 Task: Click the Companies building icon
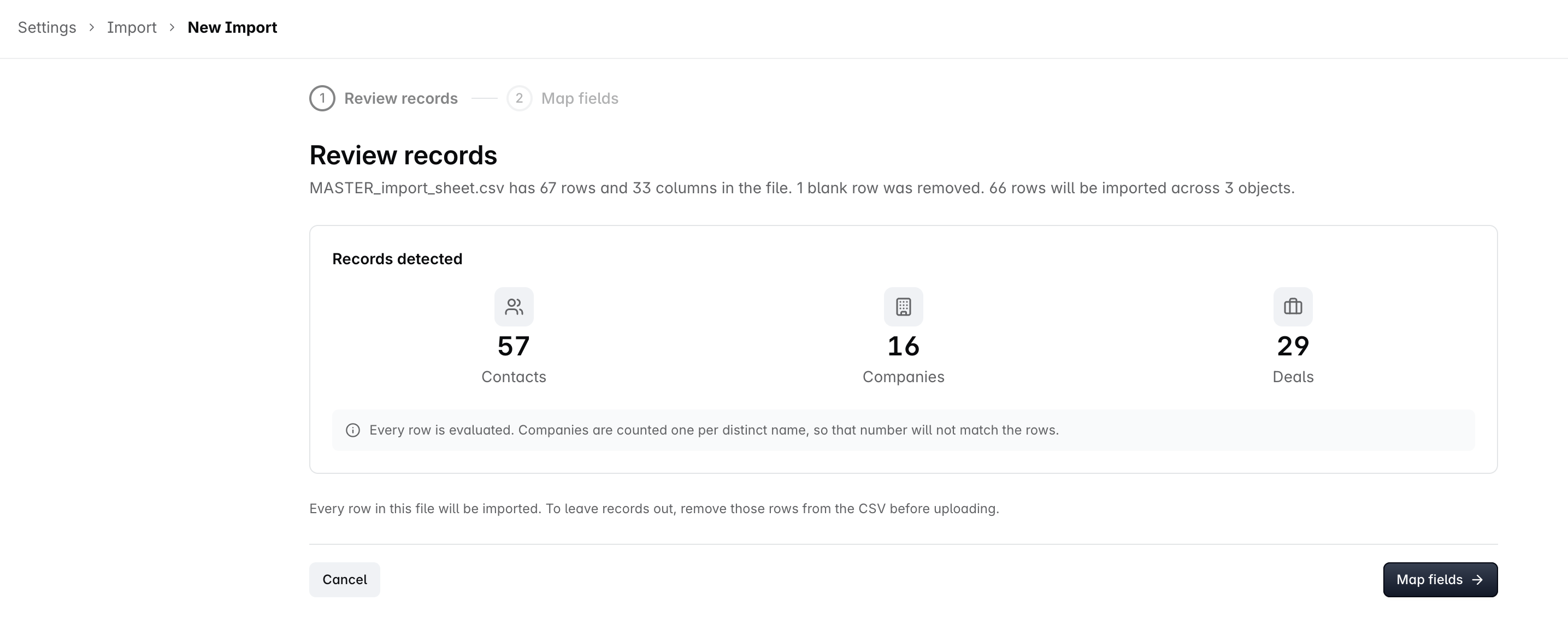[x=903, y=306]
